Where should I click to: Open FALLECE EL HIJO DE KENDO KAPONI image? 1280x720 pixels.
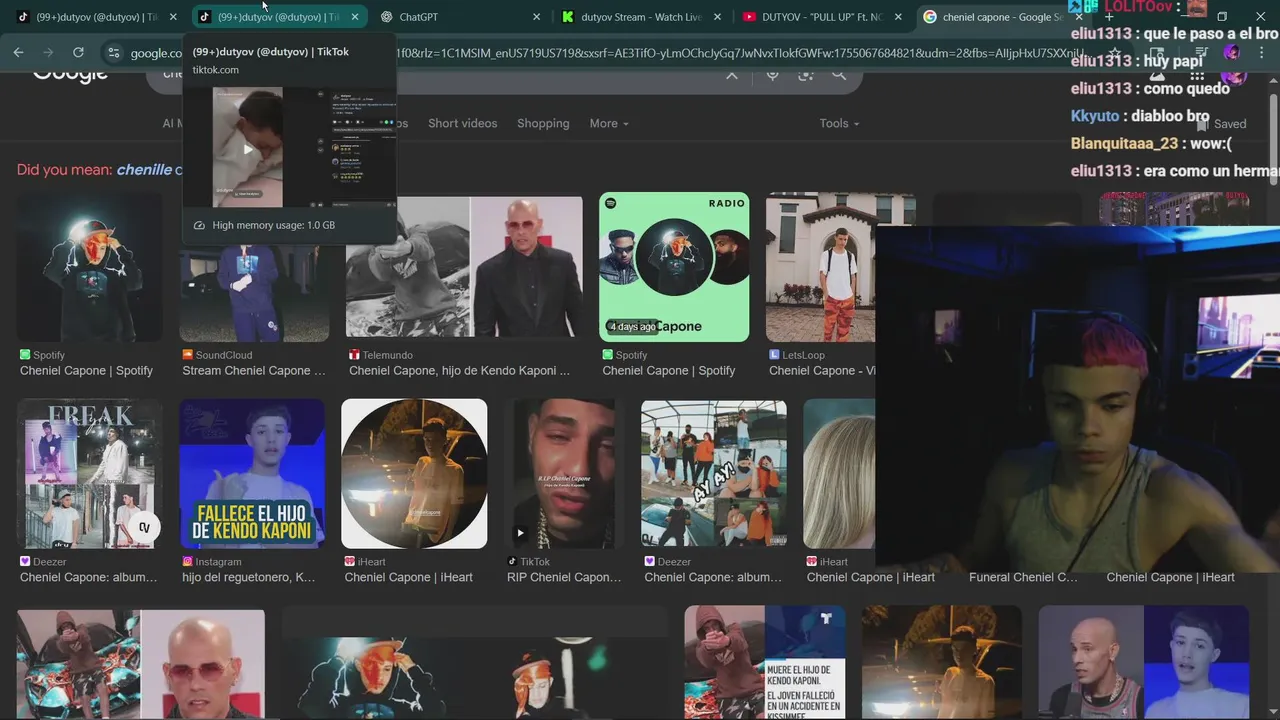(x=252, y=473)
